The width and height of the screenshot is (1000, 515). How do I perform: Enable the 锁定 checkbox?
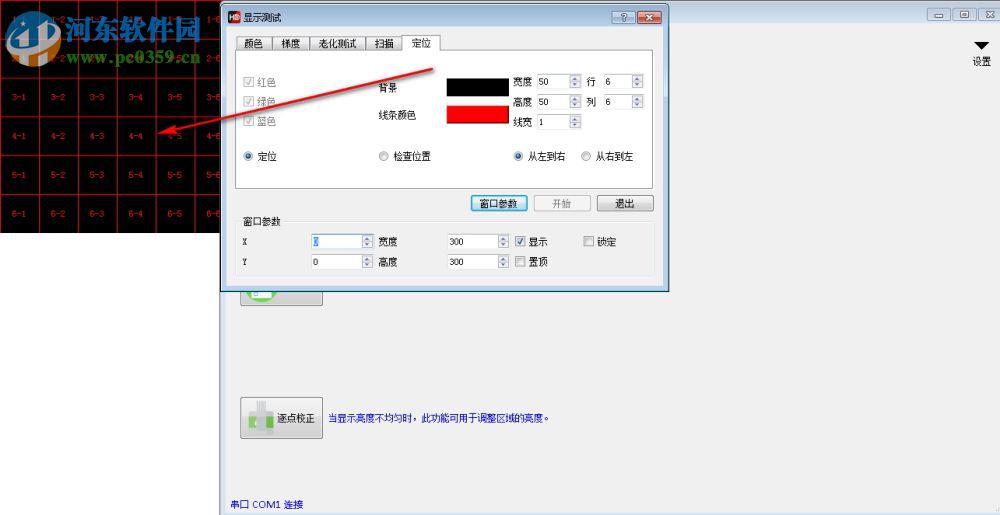[588, 242]
